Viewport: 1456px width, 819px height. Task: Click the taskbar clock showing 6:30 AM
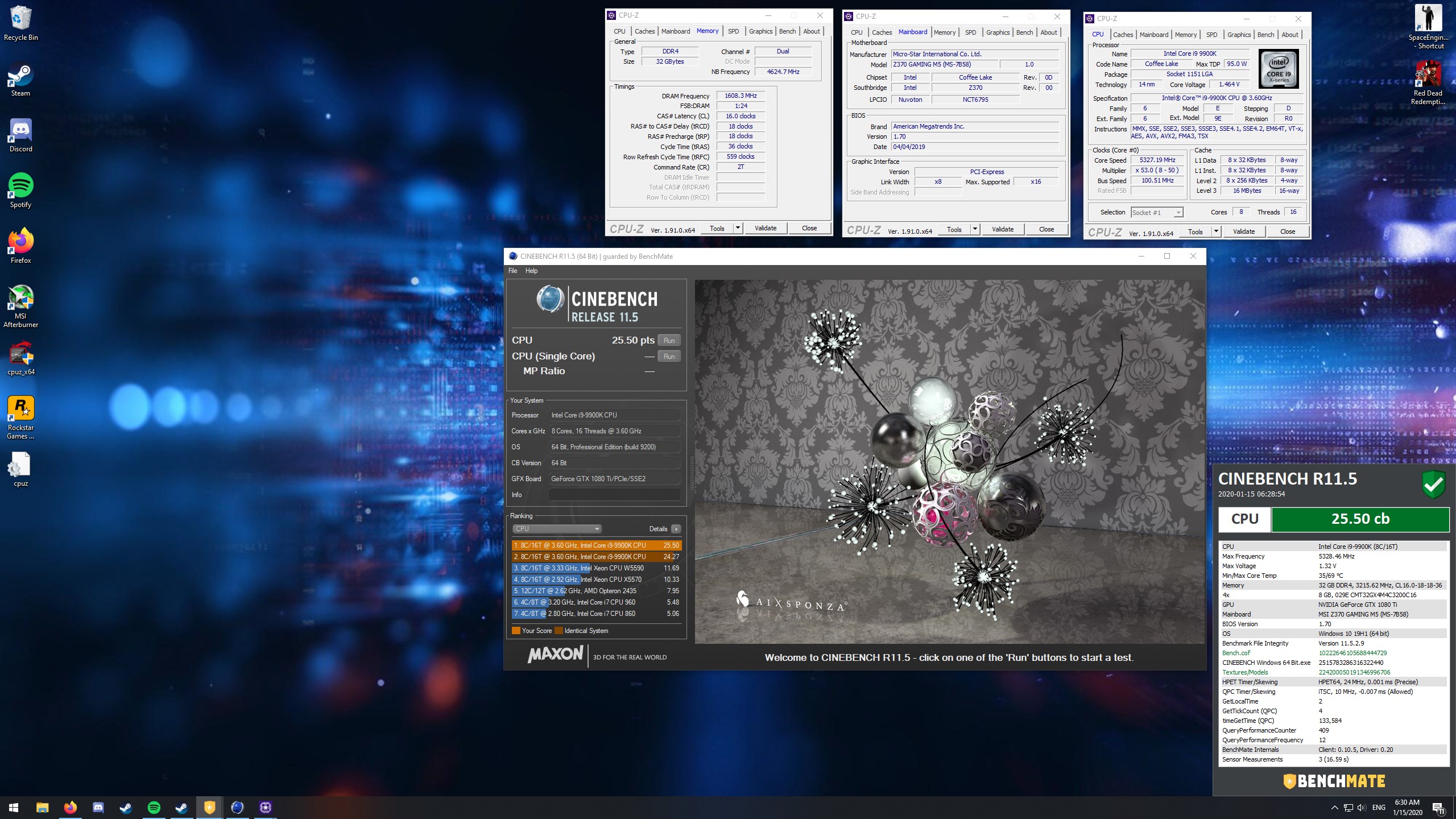tap(1407, 807)
